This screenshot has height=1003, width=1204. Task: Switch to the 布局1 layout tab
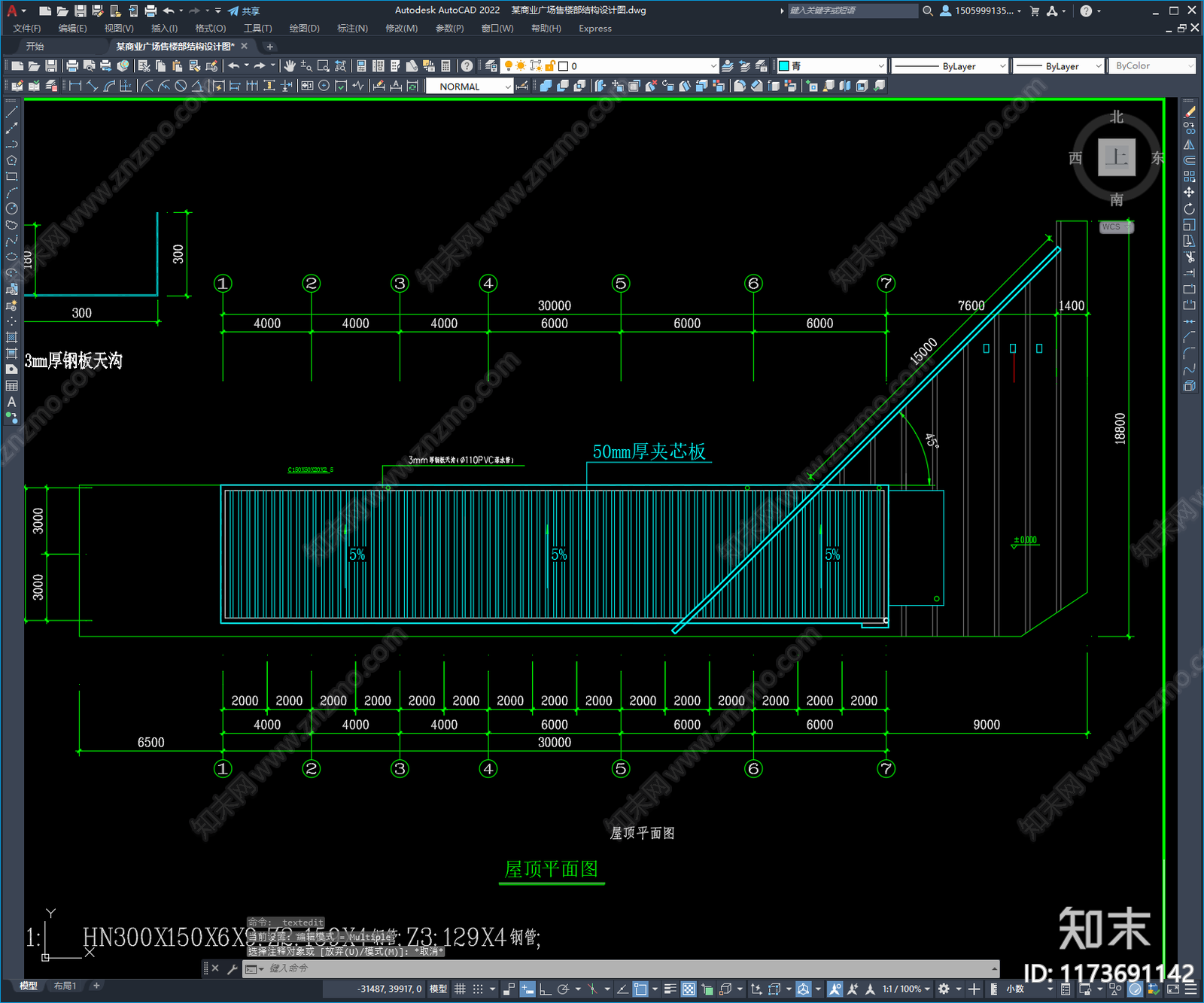click(65, 986)
